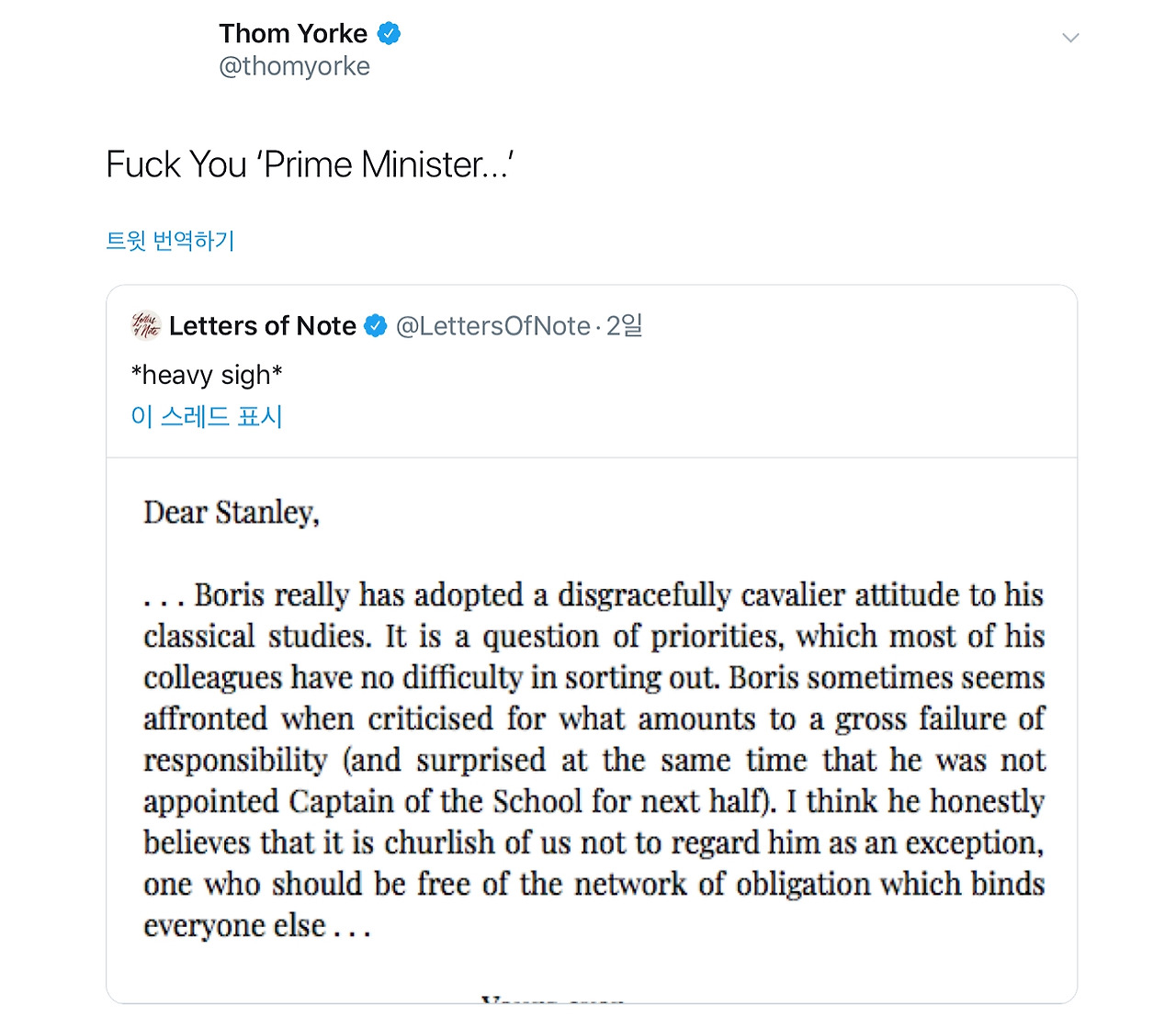Click the 'Dear Stanley,' greeting in image
Viewport: 1176px width, 1017px height.
[232, 513]
